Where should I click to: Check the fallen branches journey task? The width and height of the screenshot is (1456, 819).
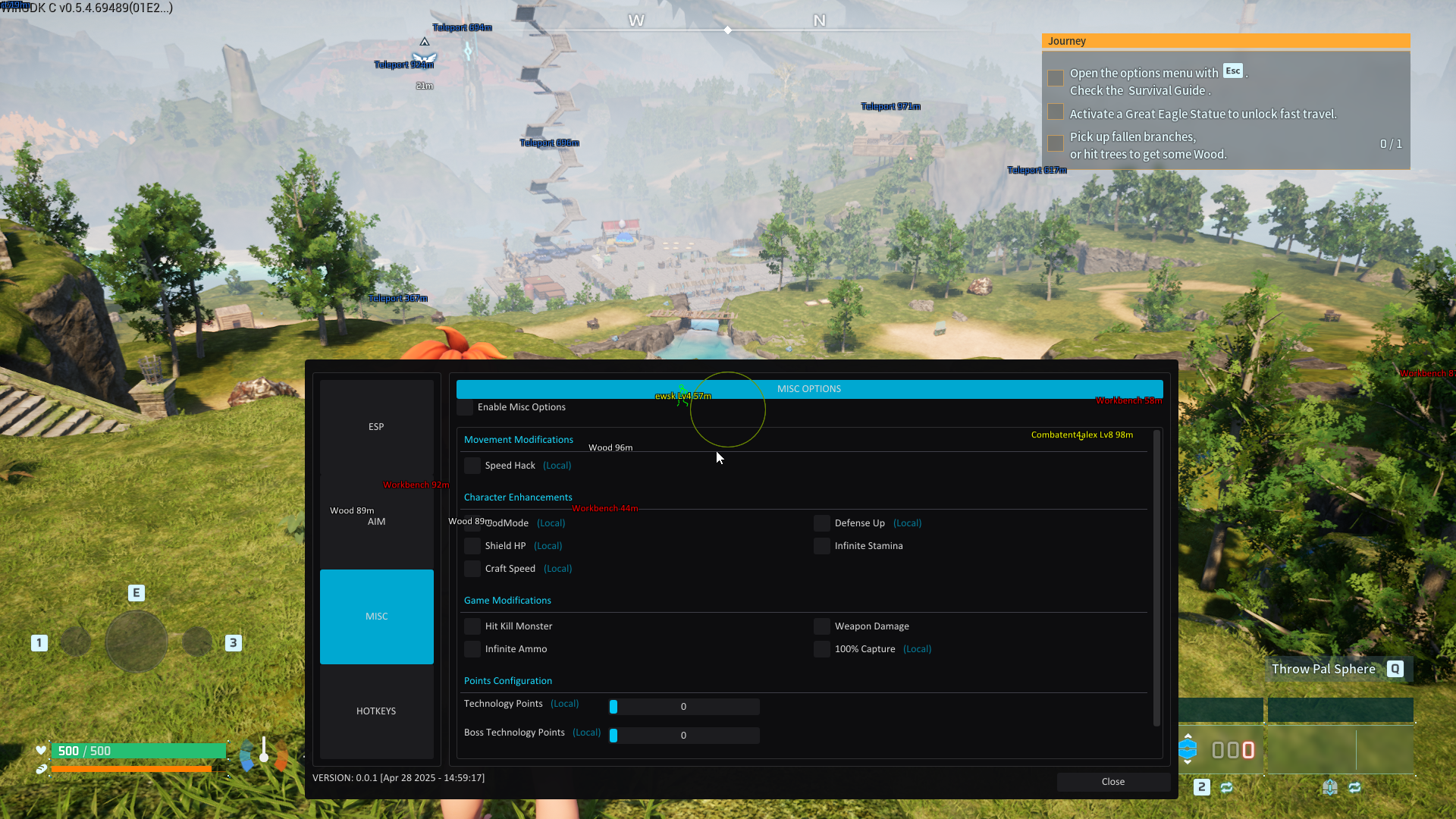click(x=1056, y=143)
